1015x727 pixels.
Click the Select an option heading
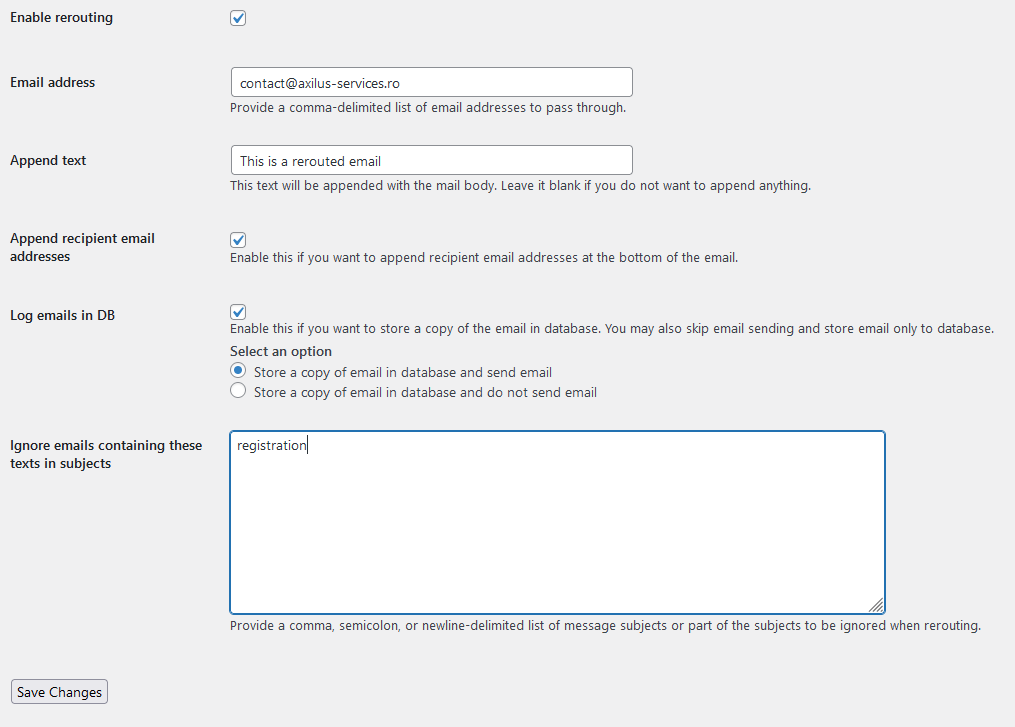click(281, 351)
